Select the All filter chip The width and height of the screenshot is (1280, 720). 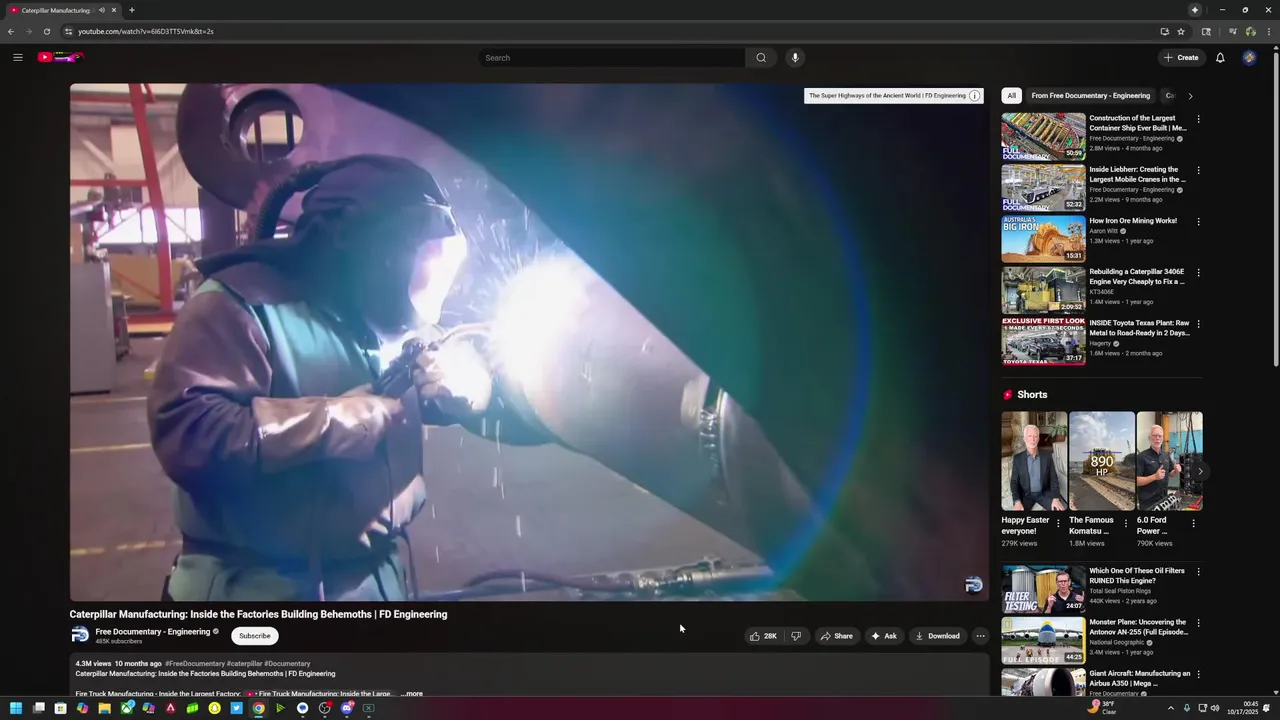click(1011, 96)
